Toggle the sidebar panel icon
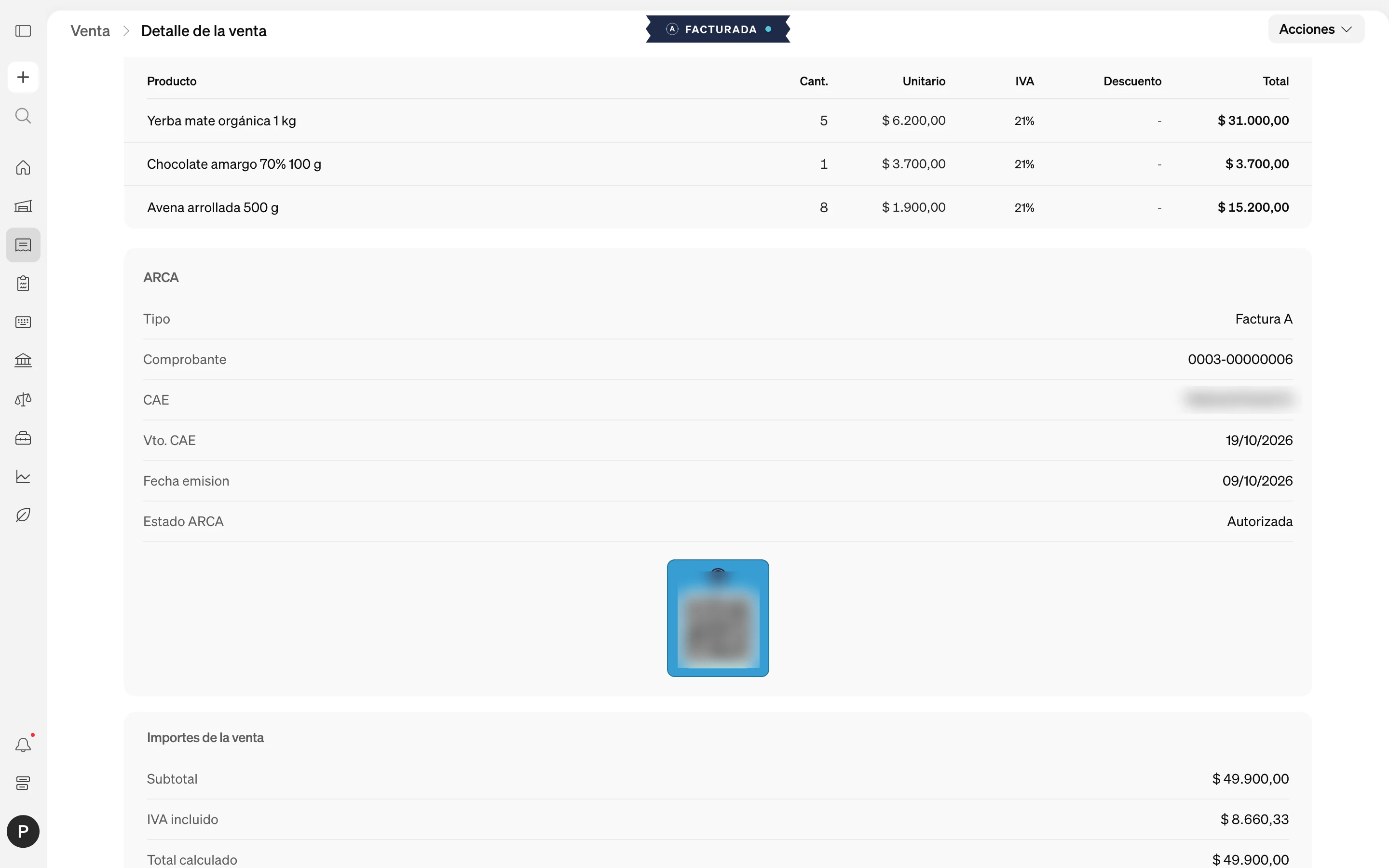 [23, 31]
